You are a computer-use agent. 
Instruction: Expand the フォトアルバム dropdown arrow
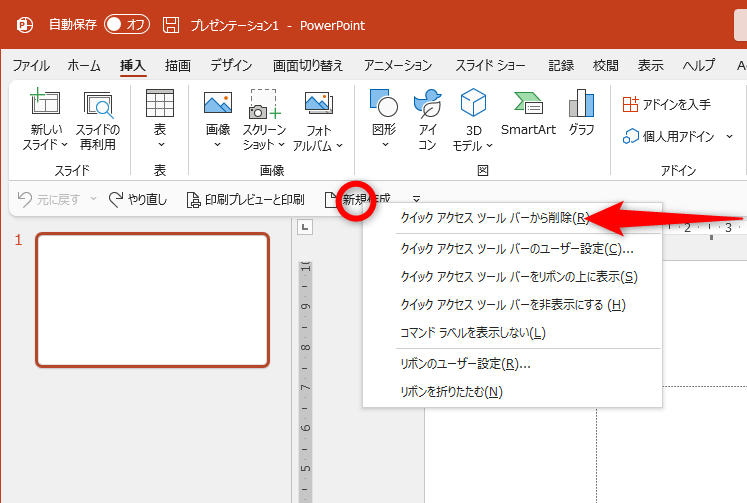click(x=339, y=145)
